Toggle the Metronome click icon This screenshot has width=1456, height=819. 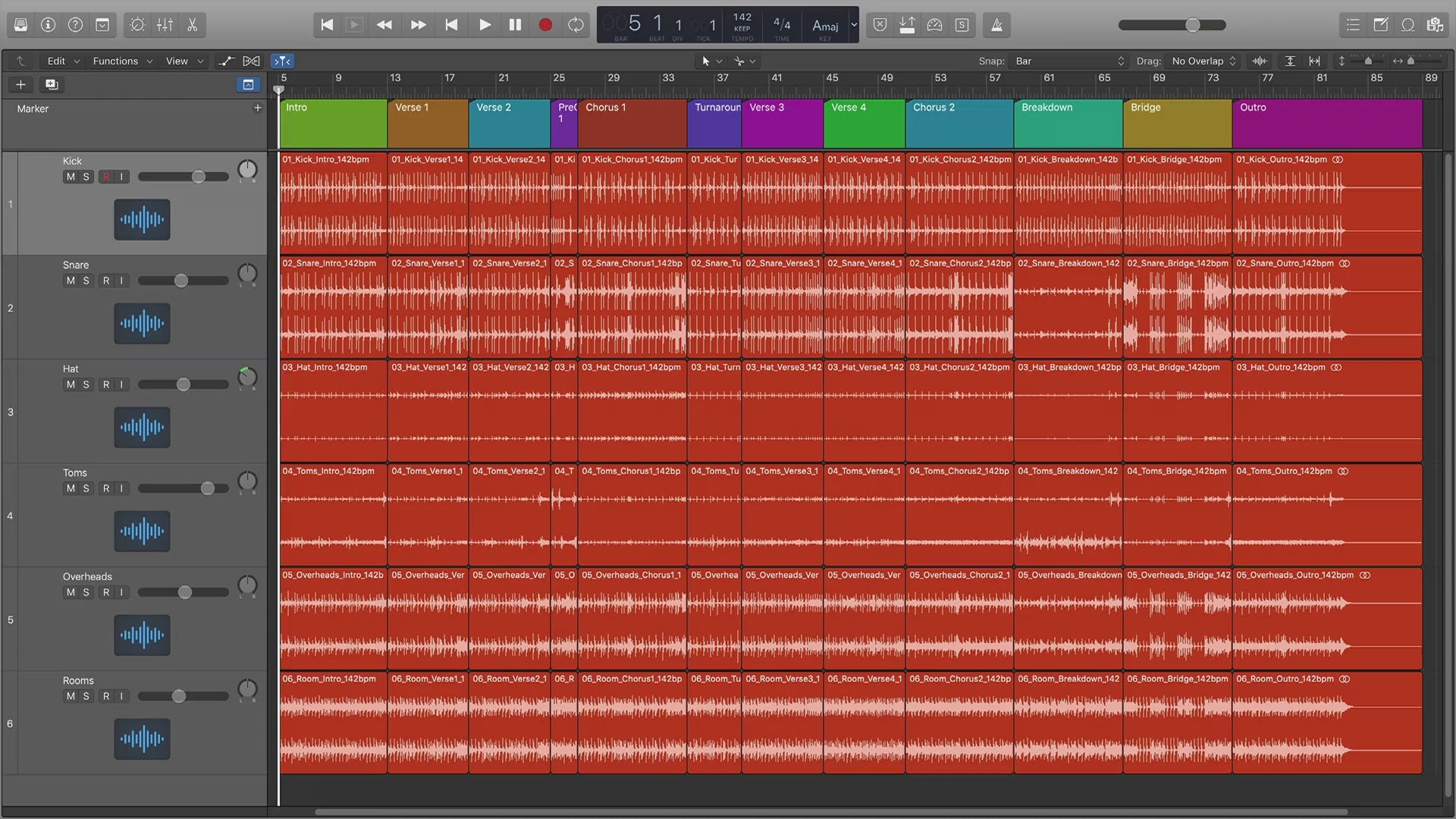click(996, 25)
